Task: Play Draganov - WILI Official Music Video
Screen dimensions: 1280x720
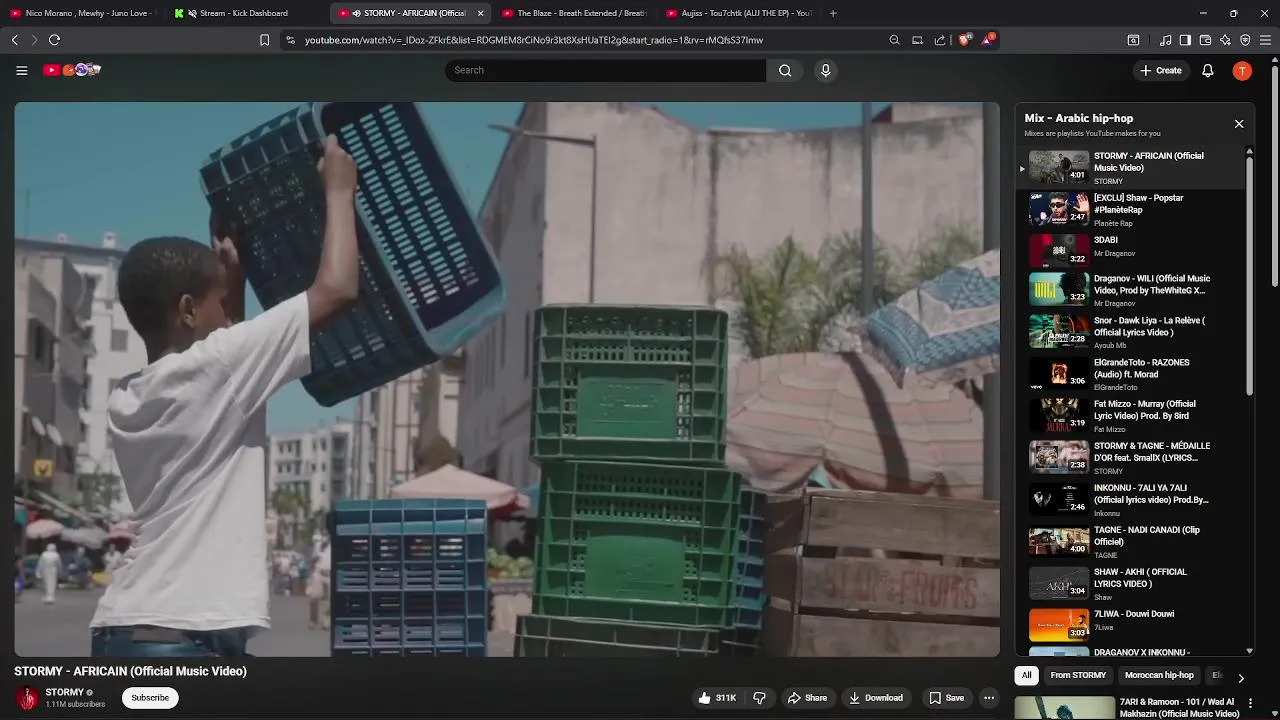Action: click(x=1132, y=289)
